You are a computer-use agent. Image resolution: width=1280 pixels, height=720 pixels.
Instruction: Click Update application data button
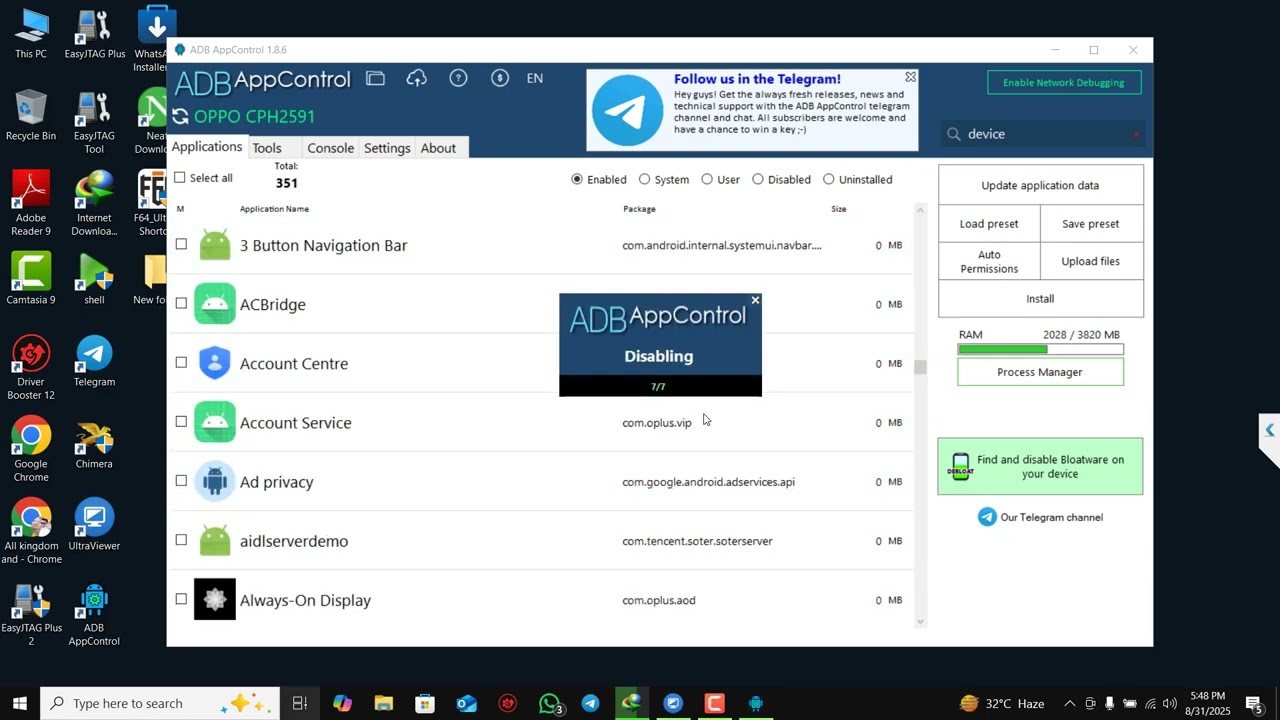(x=1040, y=185)
